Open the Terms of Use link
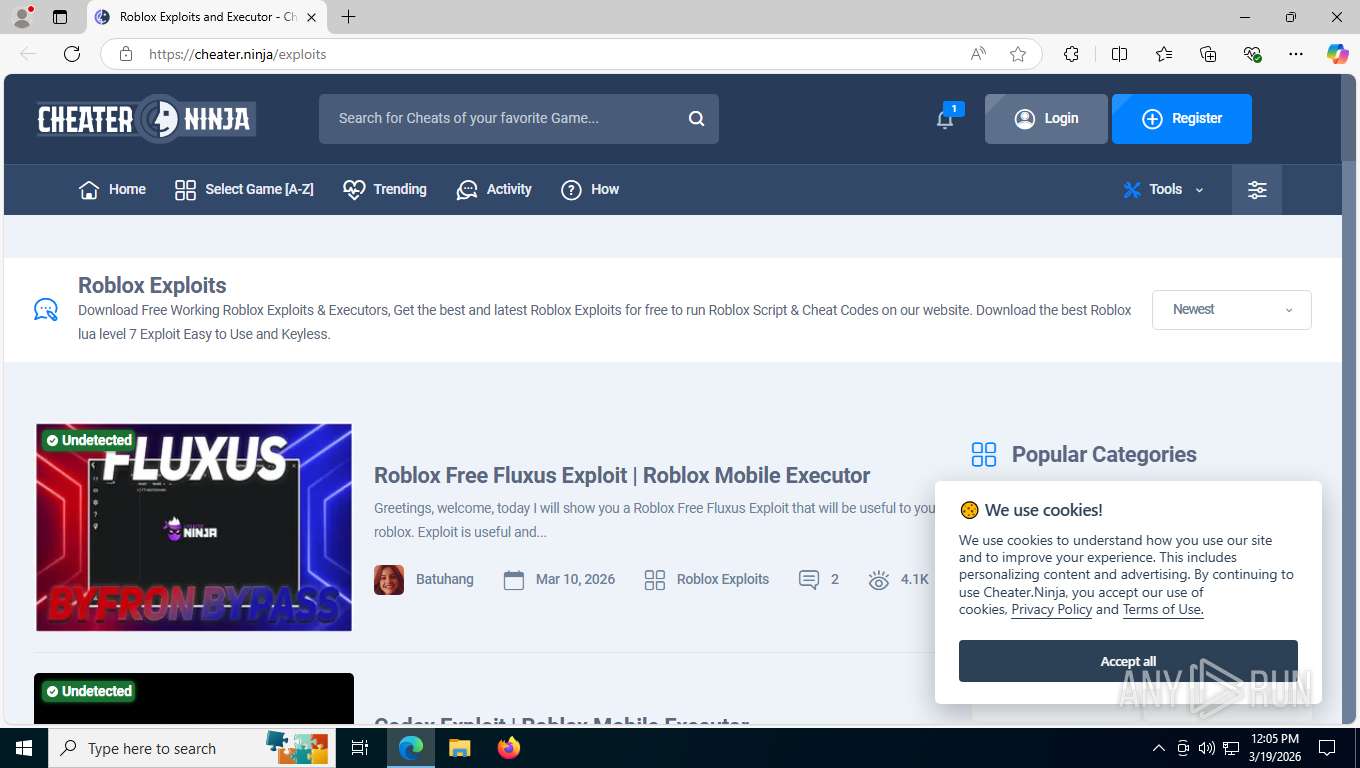The width and height of the screenshot is (1360, 768). coord(1162,610)
